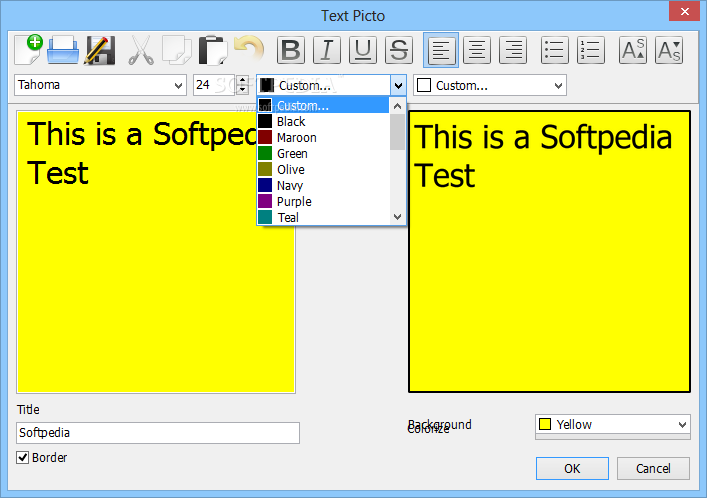Select Purple from color list

(323, 202)
